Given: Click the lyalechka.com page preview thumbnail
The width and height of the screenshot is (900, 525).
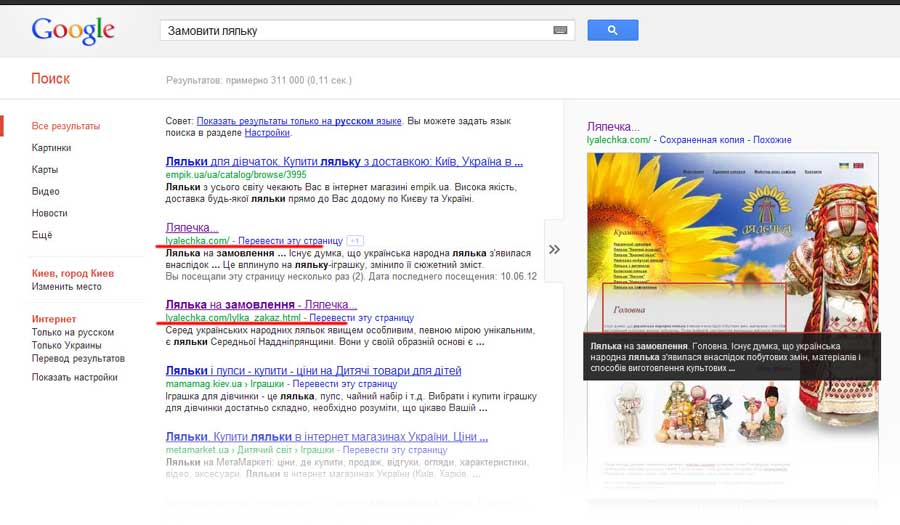Looking at the screenshot, I should point(732,321).
